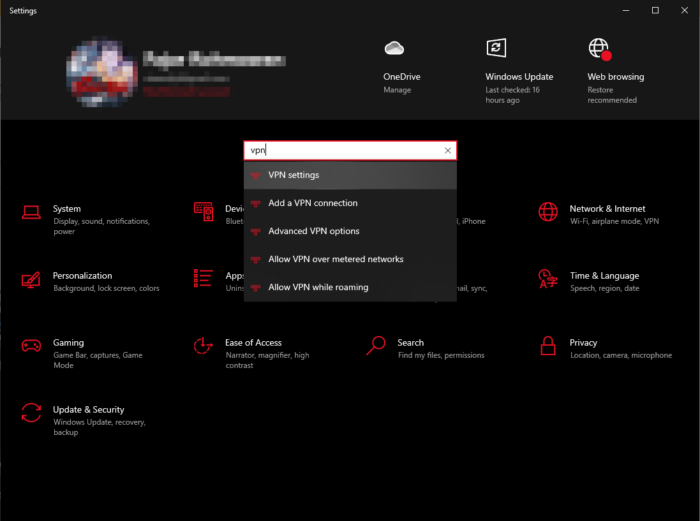Clear the search box with X
This screenshot has height=521, width=700.
point(448,150)
